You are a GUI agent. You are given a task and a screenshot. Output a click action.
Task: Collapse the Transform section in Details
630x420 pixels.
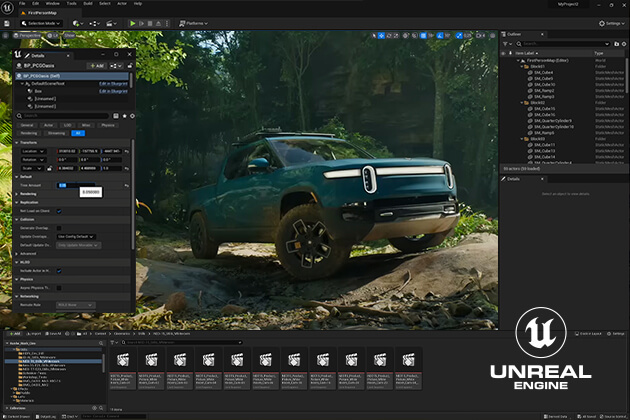[x=17, y=143]
